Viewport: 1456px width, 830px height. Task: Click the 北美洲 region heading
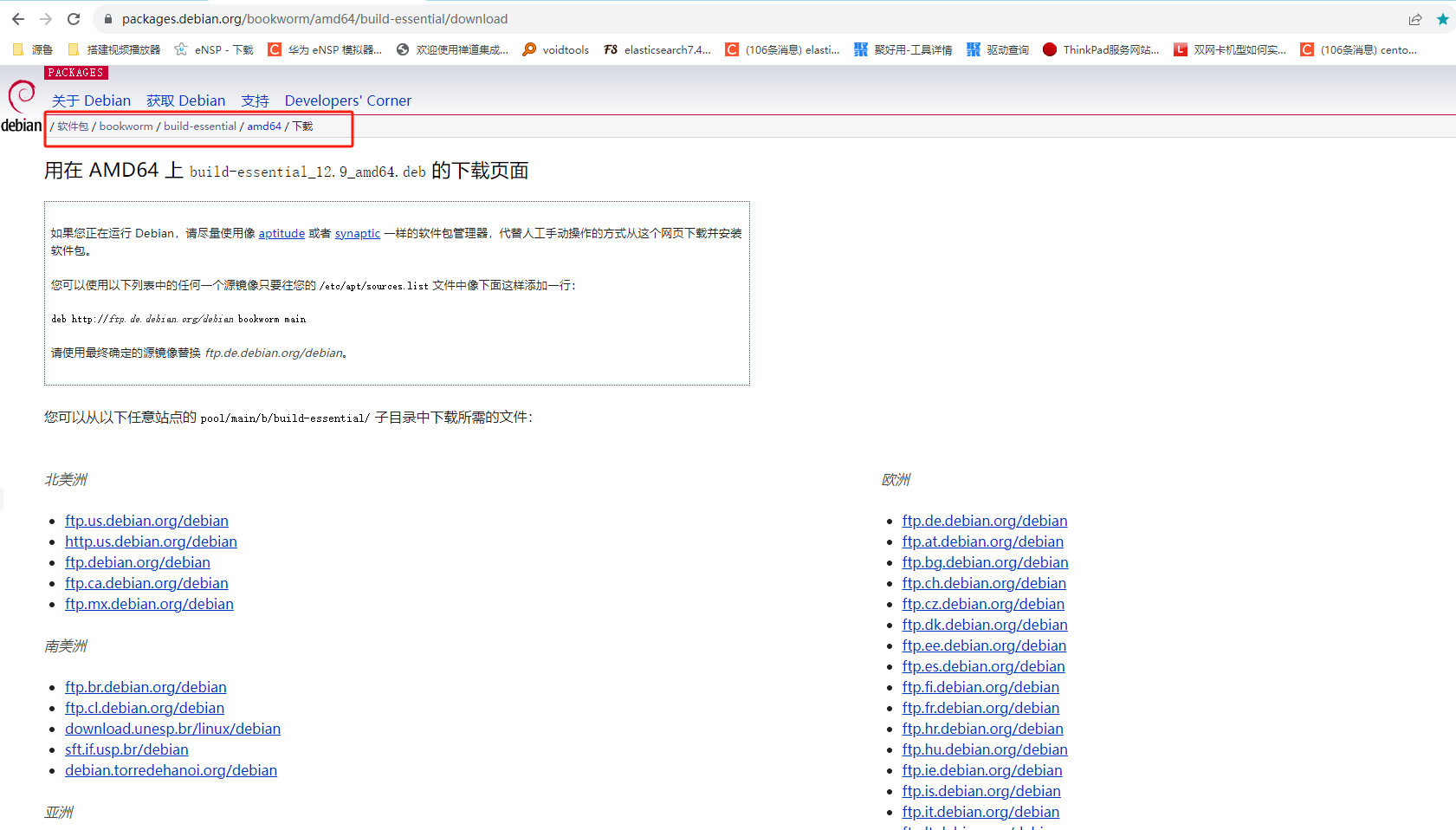tap(66, 480)
